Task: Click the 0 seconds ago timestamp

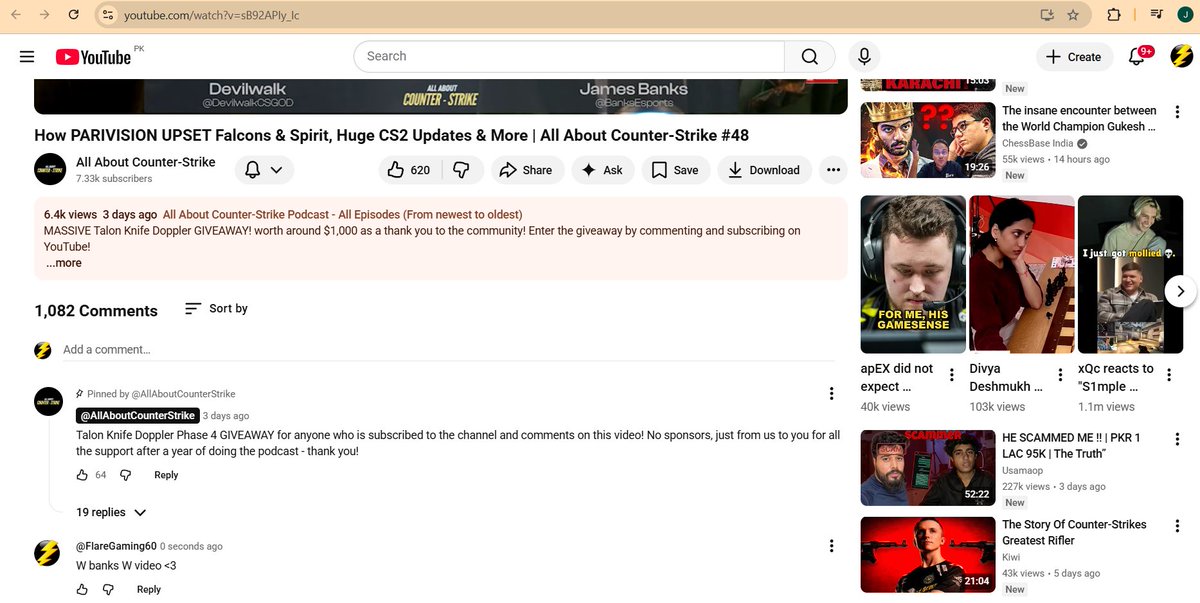Action: (191, 547)
